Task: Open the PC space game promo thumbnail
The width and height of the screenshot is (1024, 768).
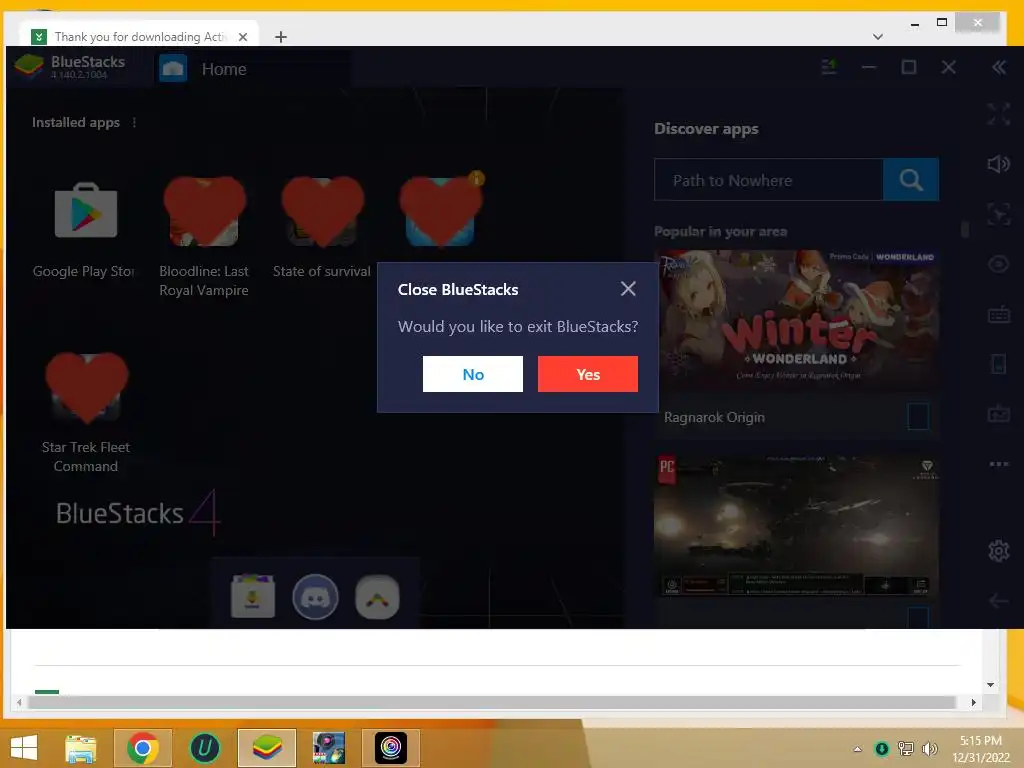Action: pyautogui.click(x=797, y=526)
